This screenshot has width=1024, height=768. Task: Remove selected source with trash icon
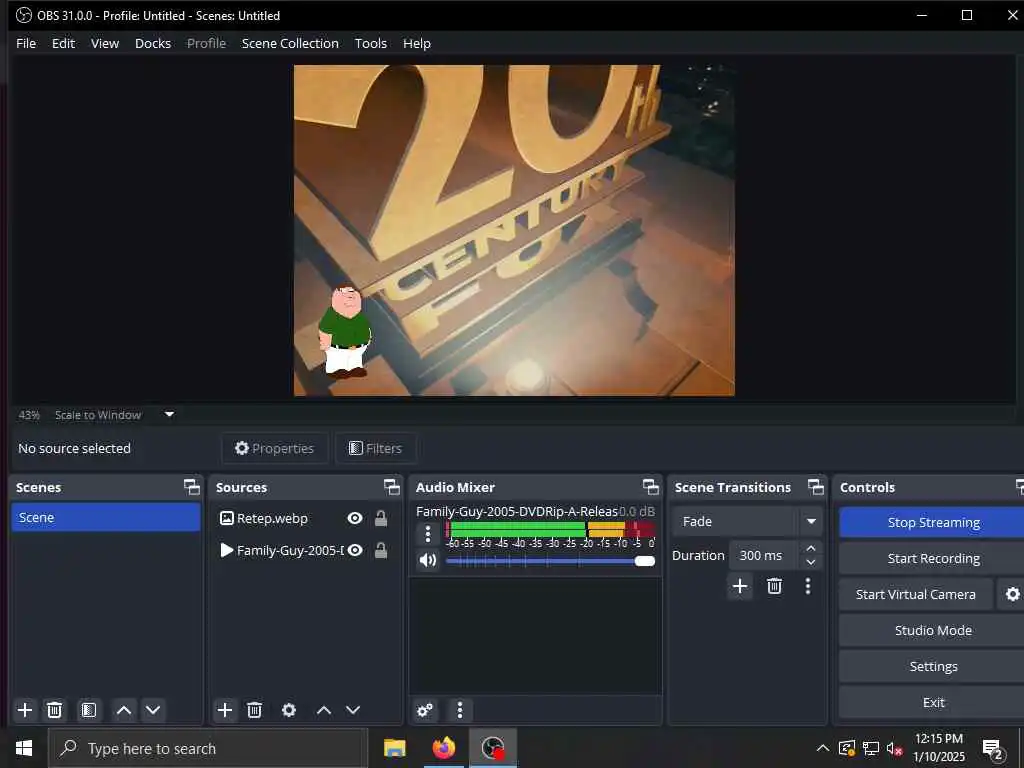coord(255,710)
